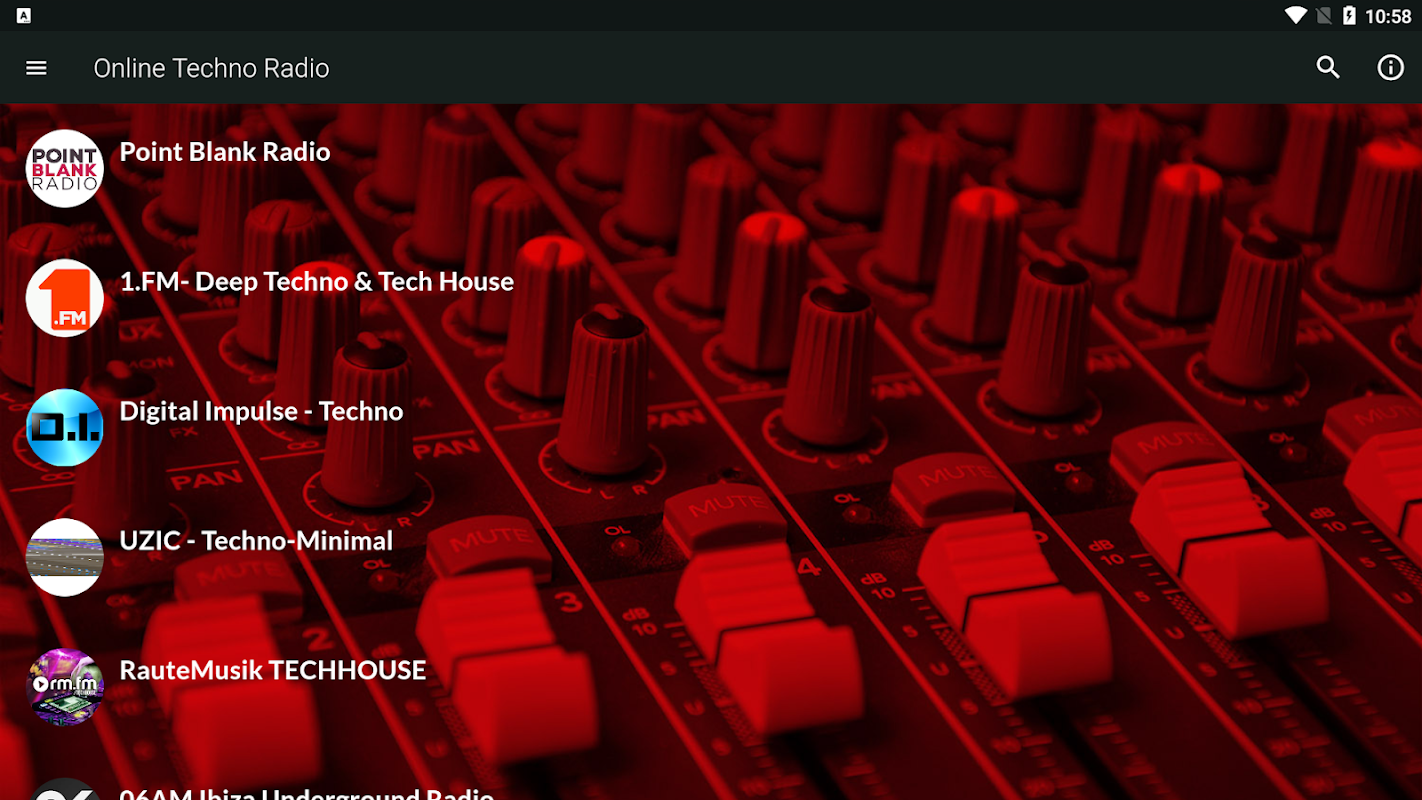Tap the rm.fm RauteMusik logo
This screenshot has height=800, width=1422.
(65, 687)
